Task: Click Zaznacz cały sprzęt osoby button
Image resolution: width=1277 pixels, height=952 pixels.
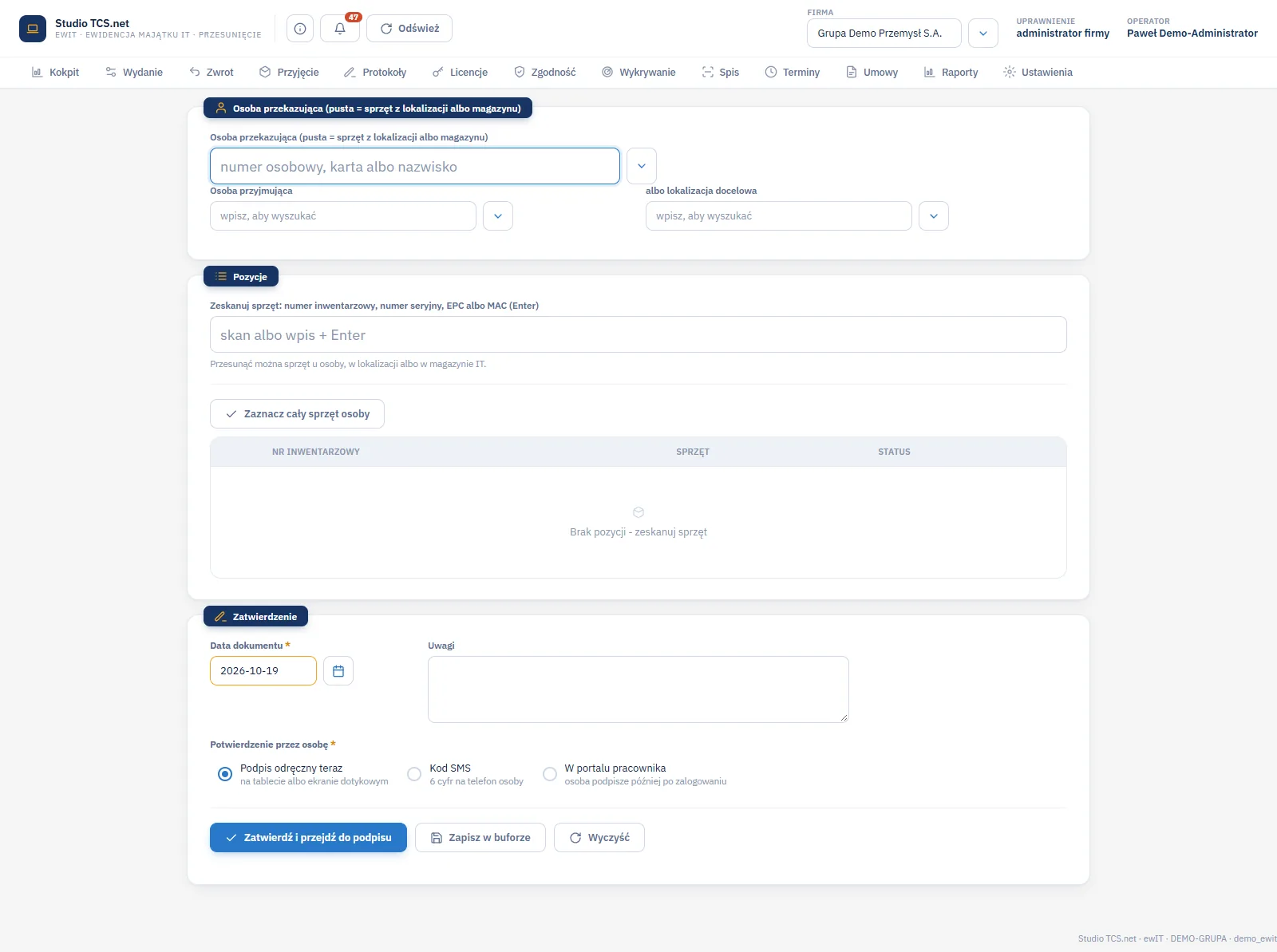Action: tap(297, 414)
